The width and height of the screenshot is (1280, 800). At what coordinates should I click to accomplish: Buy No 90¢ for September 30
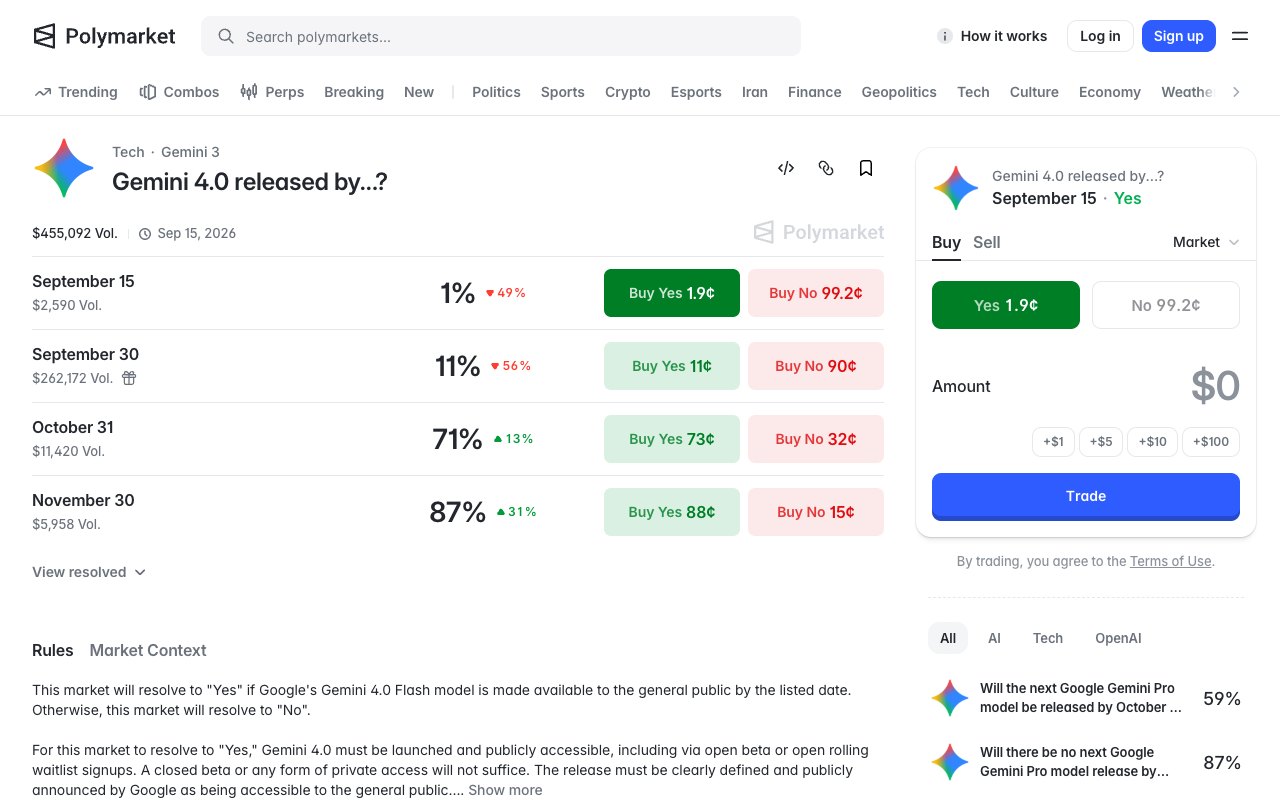pyautogui.click(x=816, y=366)
